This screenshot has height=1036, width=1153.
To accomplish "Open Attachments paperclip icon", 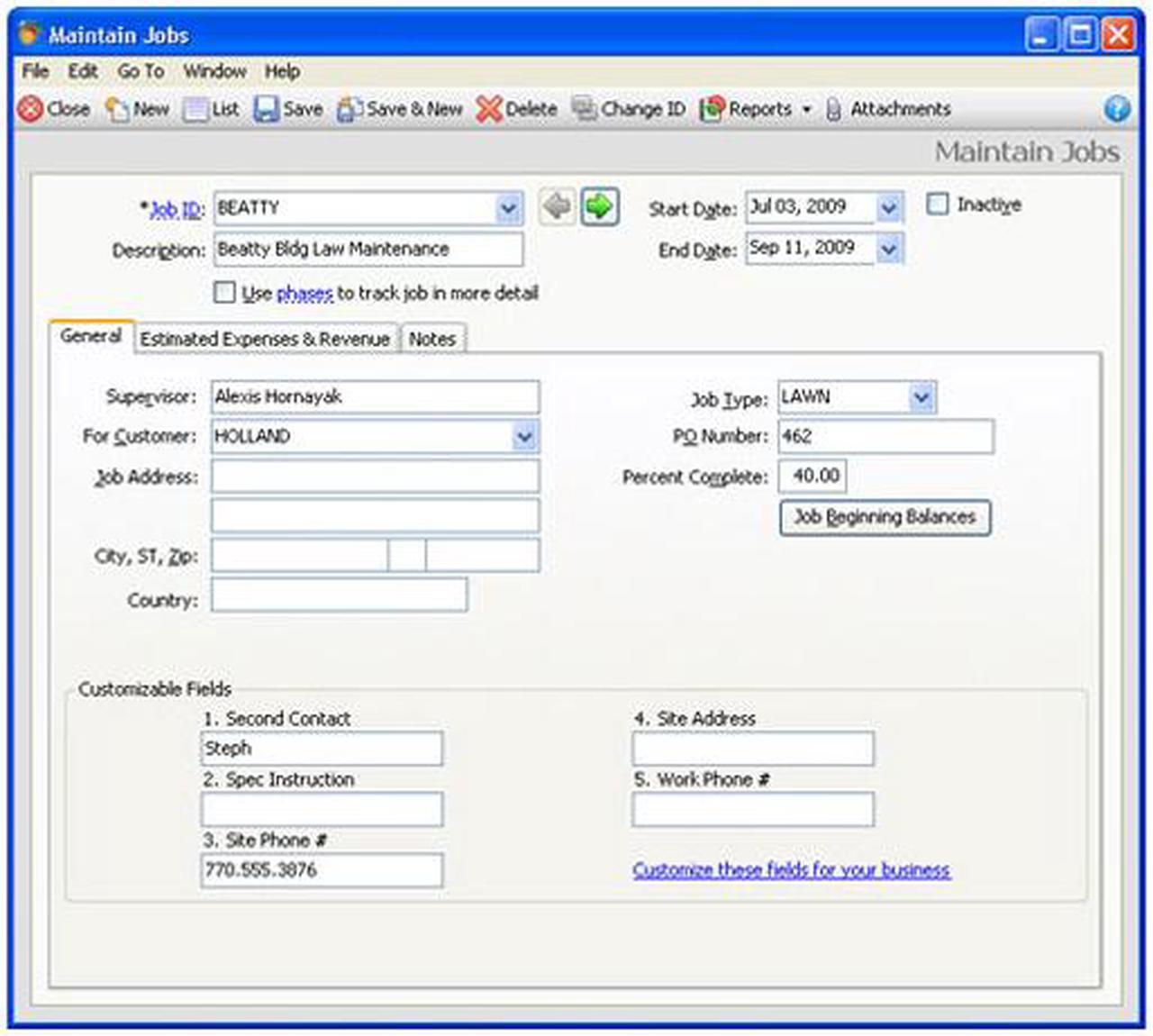I will pyautogui.click(x=833, y=109).
